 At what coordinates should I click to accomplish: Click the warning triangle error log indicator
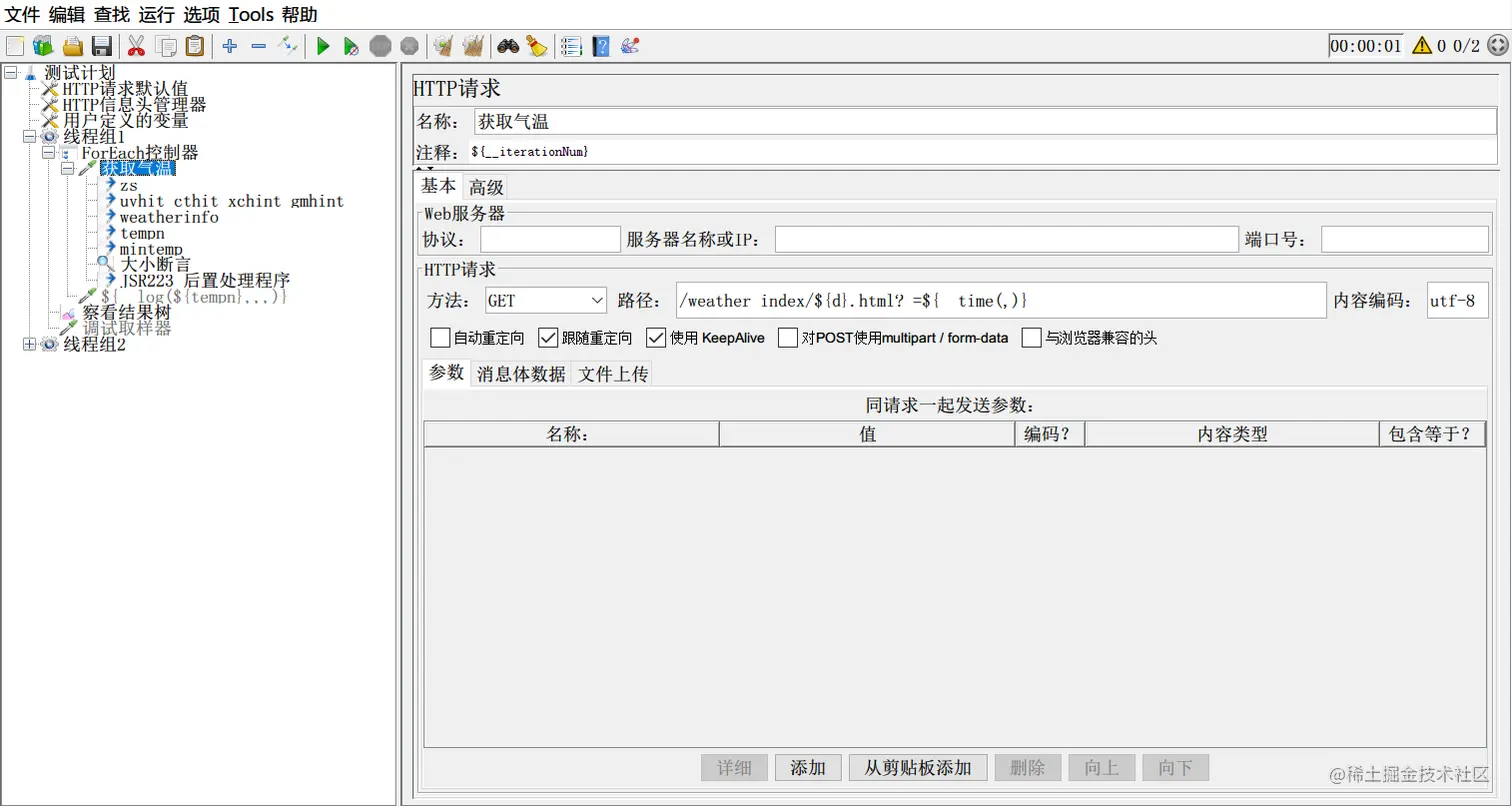click(x=1421, y=45)
